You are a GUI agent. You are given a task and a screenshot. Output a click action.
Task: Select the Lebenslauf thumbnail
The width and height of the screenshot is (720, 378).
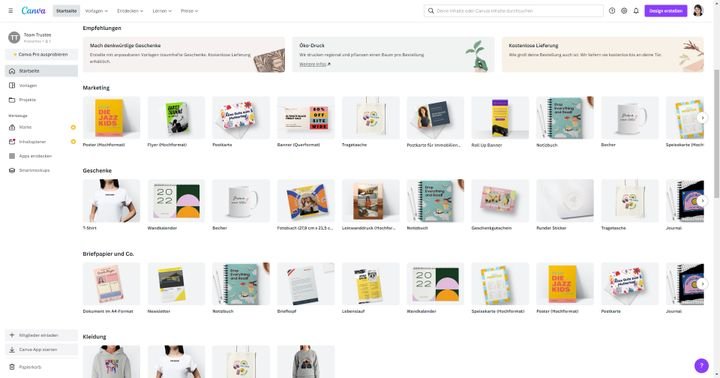point(371,284)
